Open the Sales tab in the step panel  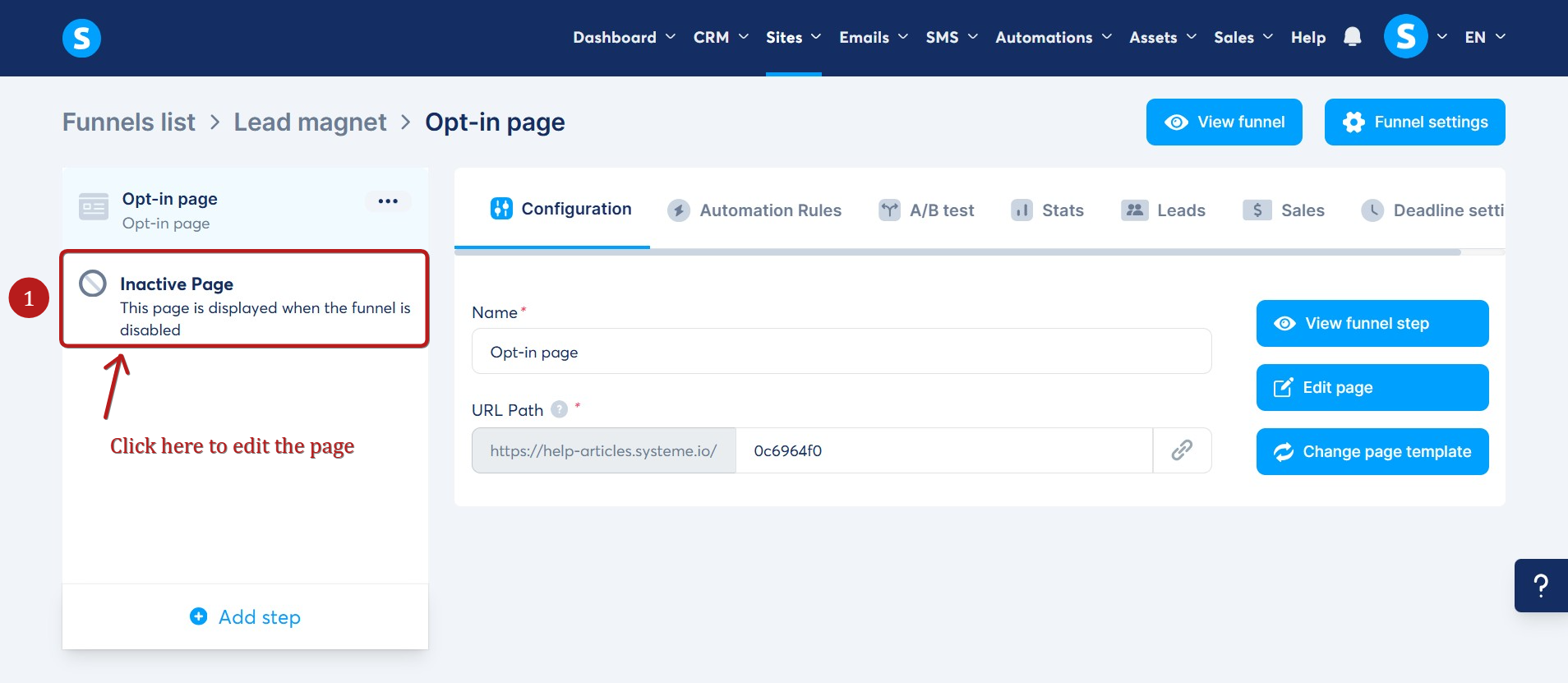pyautogui.click(x=1284, y=210)
